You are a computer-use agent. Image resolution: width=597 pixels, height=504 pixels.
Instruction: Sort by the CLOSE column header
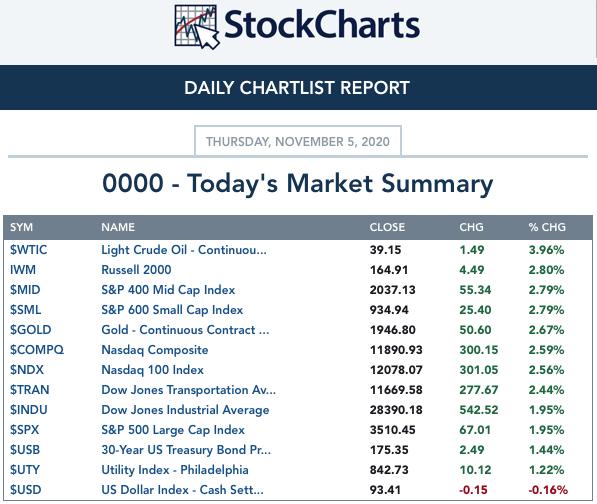coord(387,227)
